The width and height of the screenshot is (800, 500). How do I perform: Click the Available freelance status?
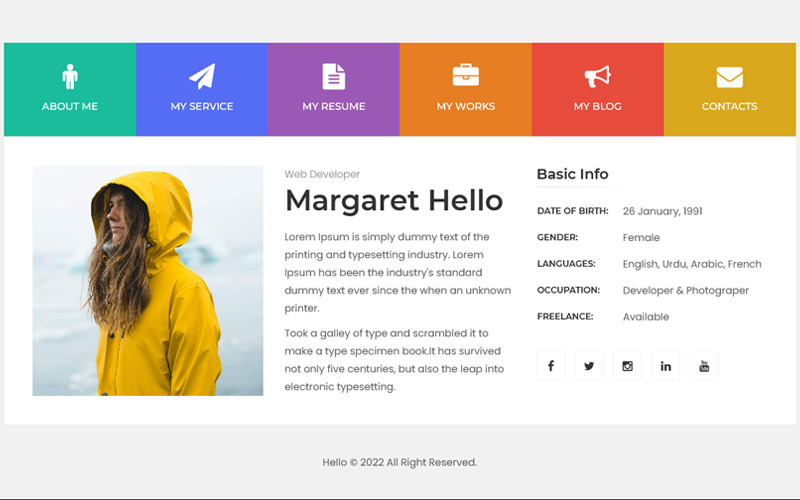[x=646, y=317]
